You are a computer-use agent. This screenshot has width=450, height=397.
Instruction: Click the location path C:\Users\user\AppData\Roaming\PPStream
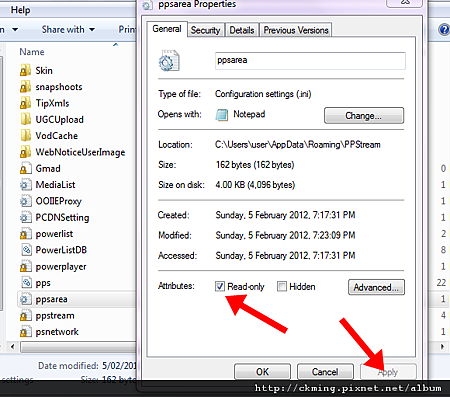click(x=298, y=145)
